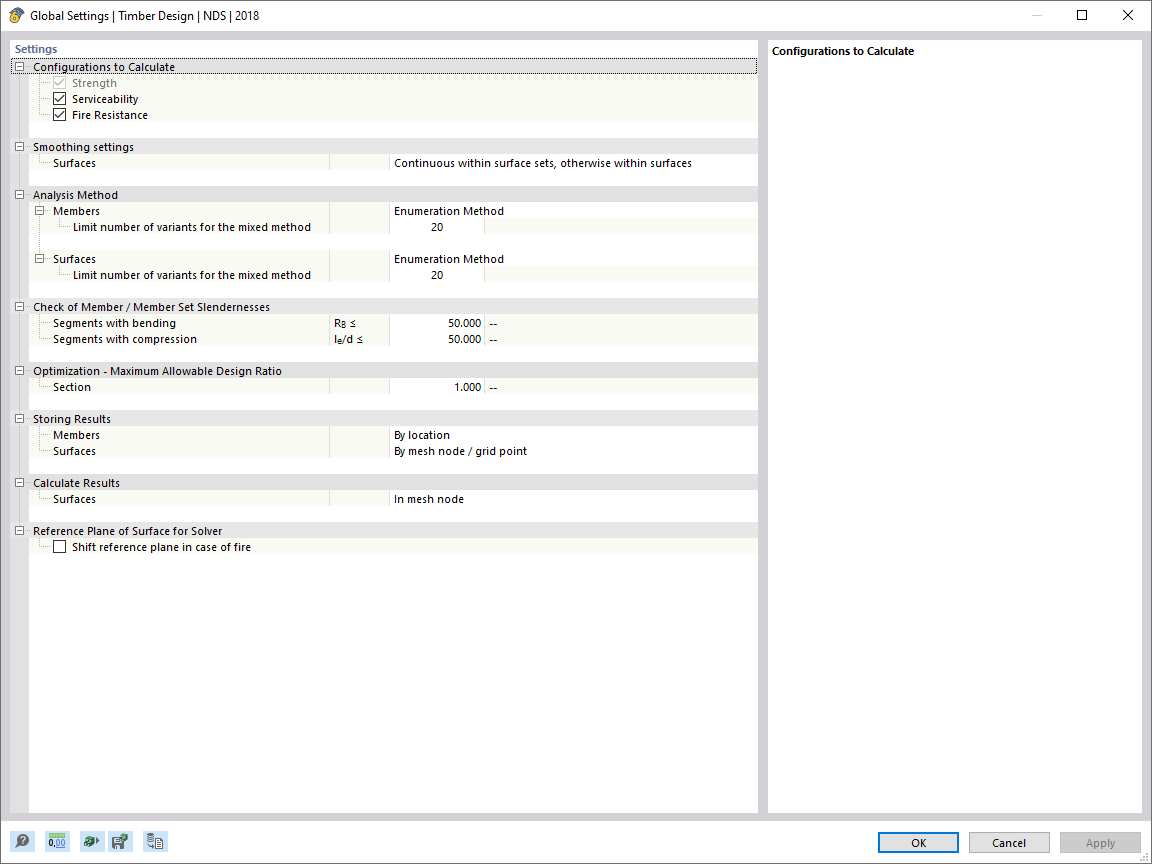
Task: Collapse the Surfaces node under Analysis Method
Action: (40, 259)
